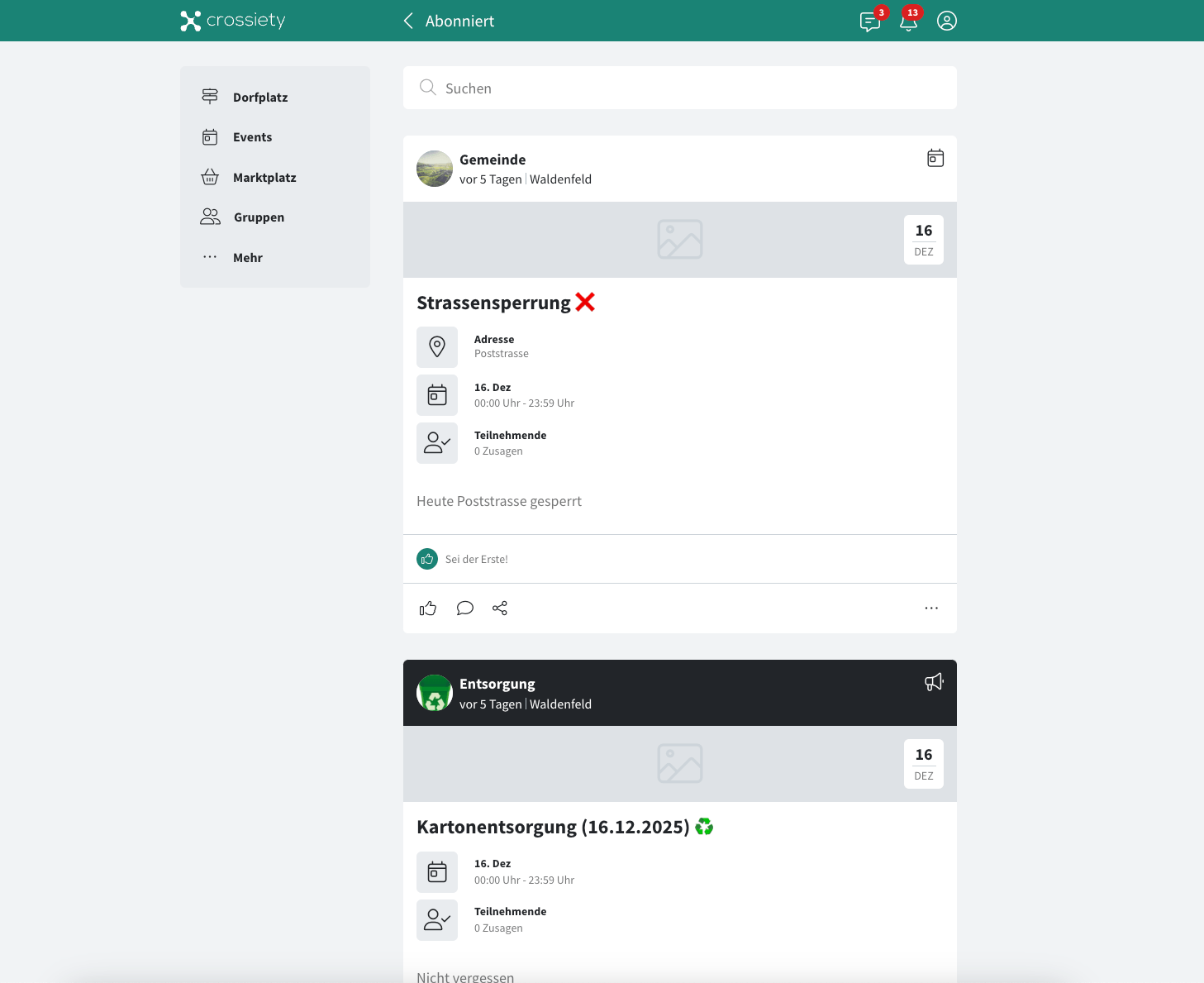Comment on the Strassensperrung post

tap(465, 608)
